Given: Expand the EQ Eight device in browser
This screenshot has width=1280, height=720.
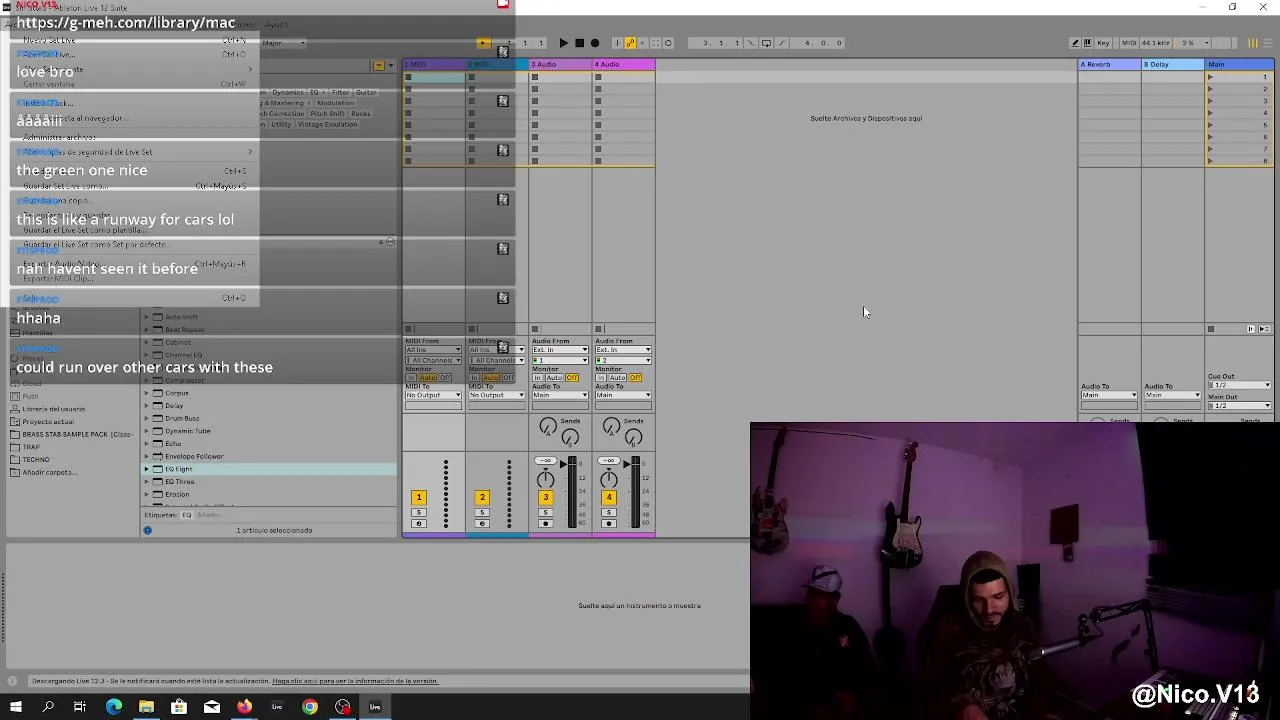Looking at the screenshot, I should [146, 469].
